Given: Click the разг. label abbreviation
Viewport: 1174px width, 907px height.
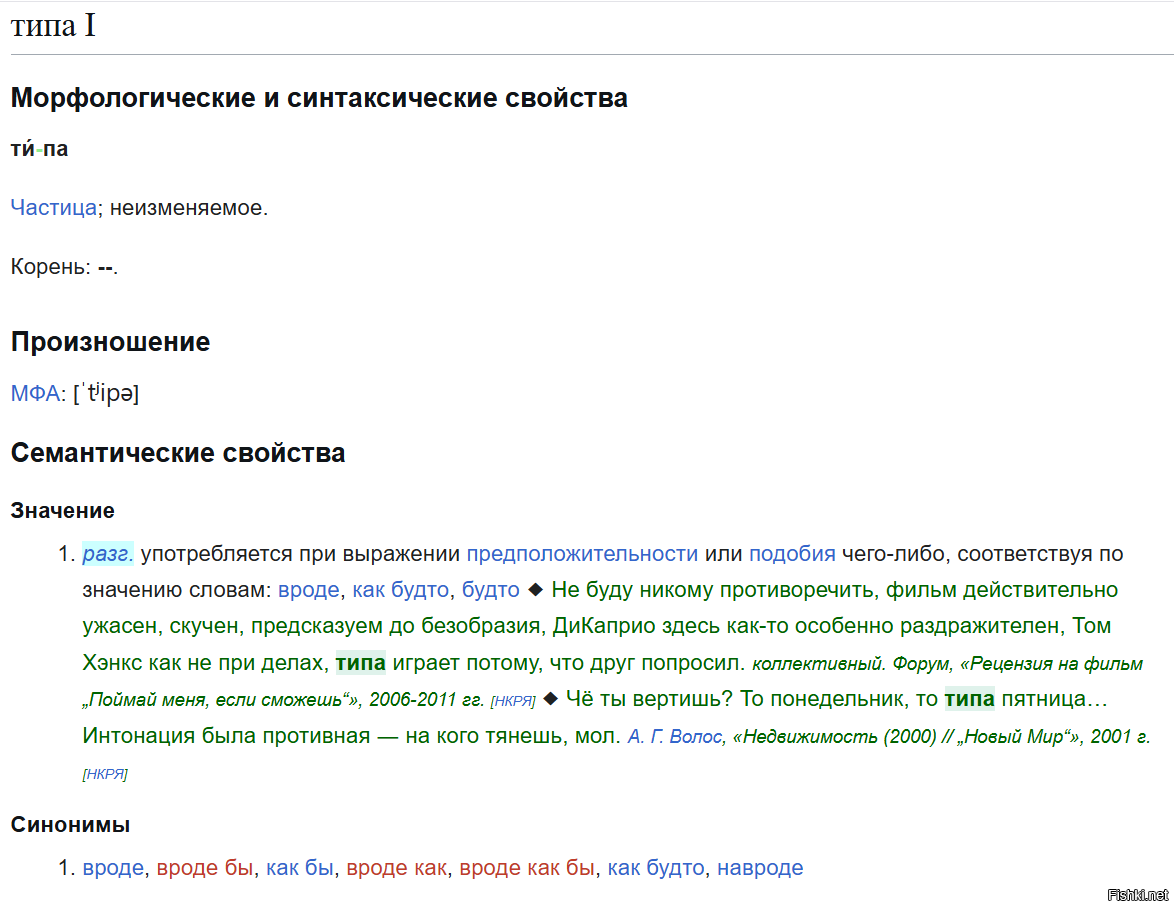Looking at the screenshot, I should 108,554.
